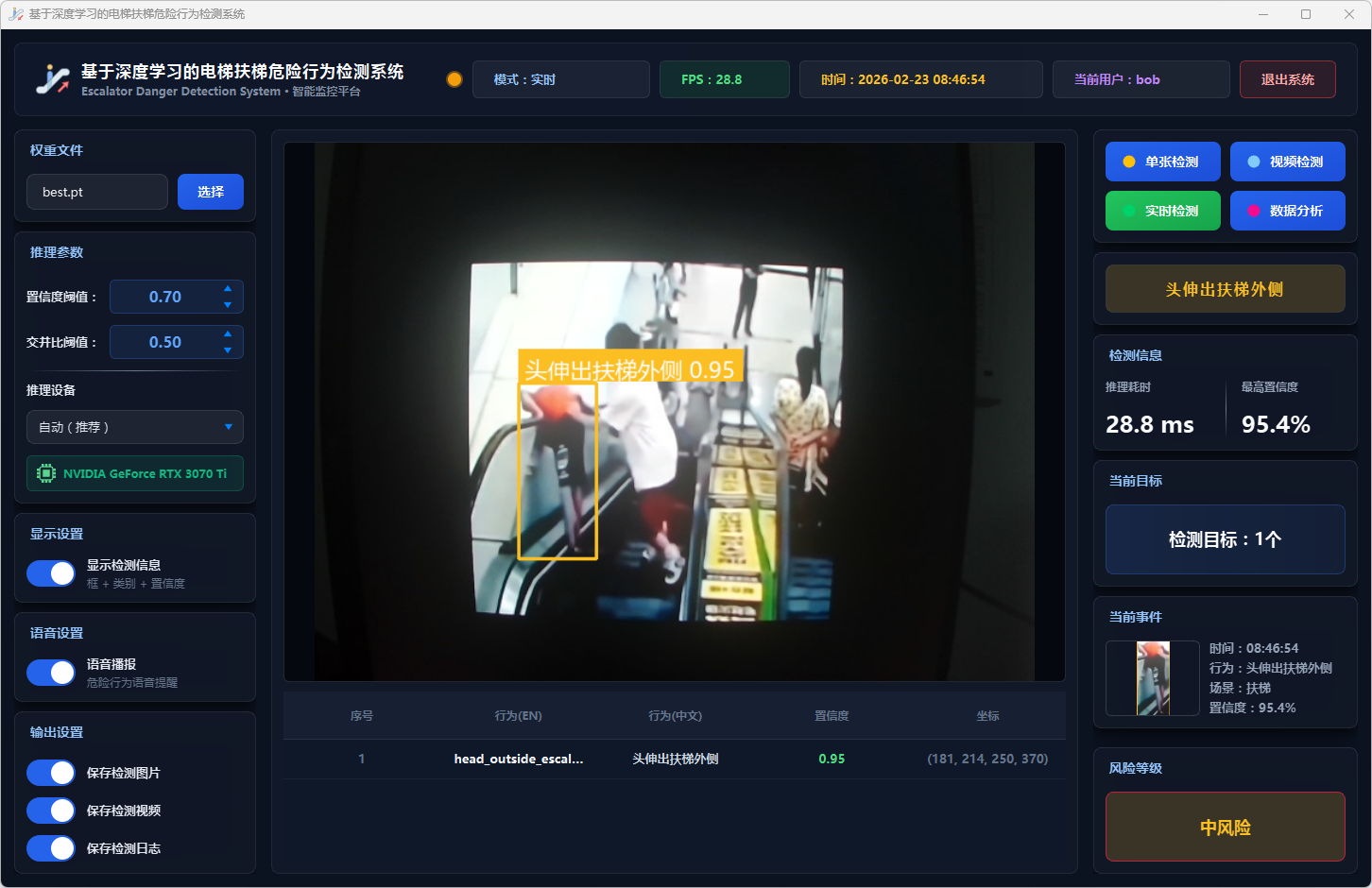
Task: Toggle the save detection log switch
Action: [x=51, y=848]
